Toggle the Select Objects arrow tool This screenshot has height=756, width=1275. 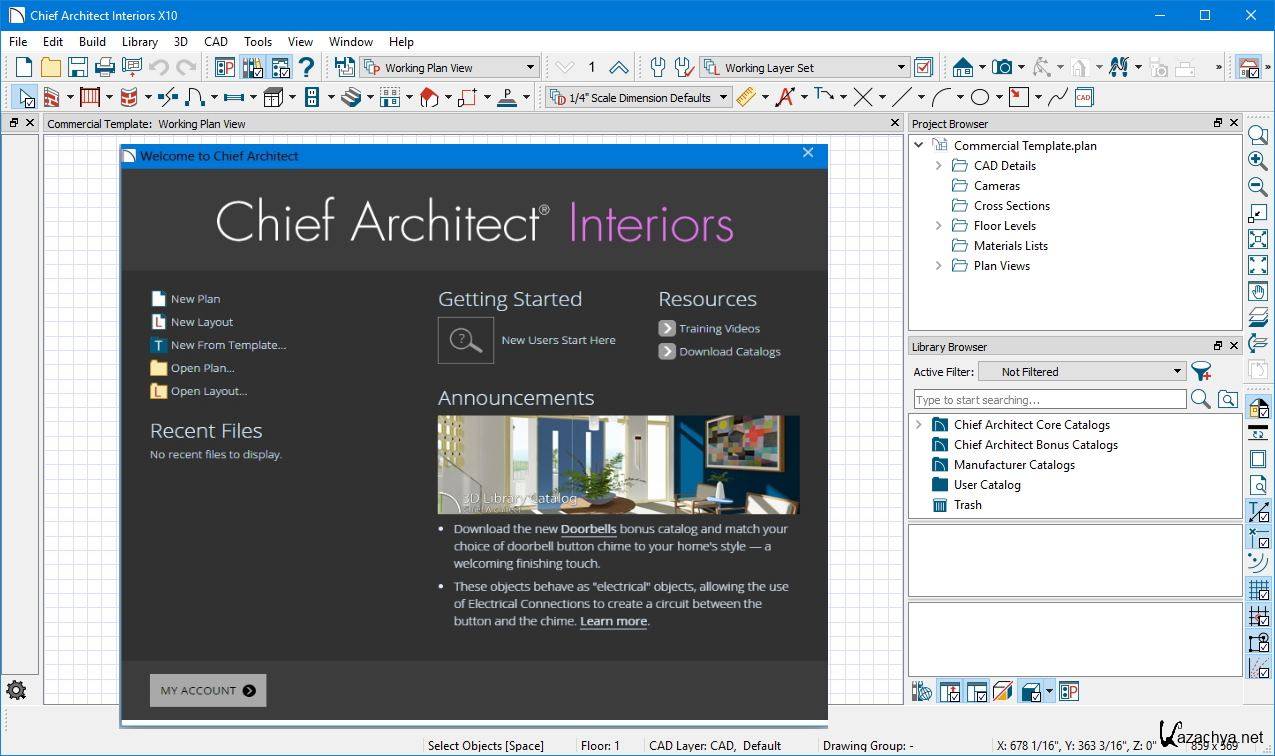(x=24, y=97)
